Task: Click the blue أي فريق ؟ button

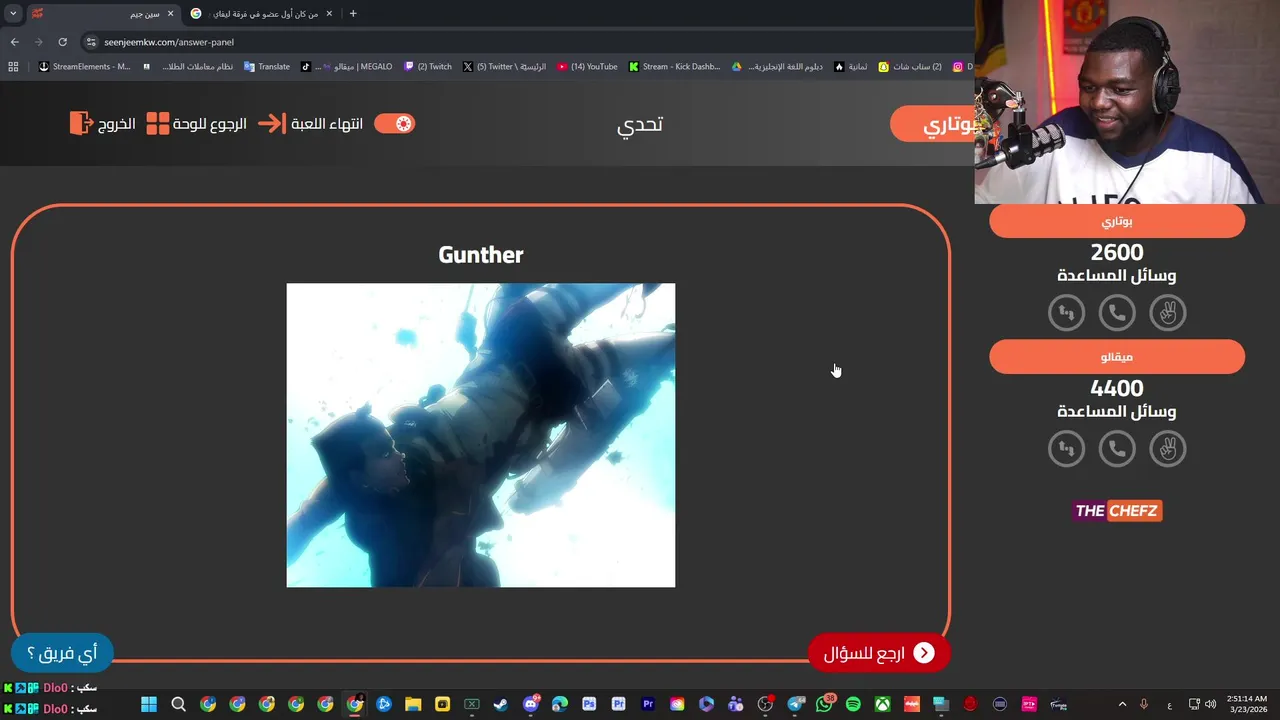Action: tap(62, 653)
